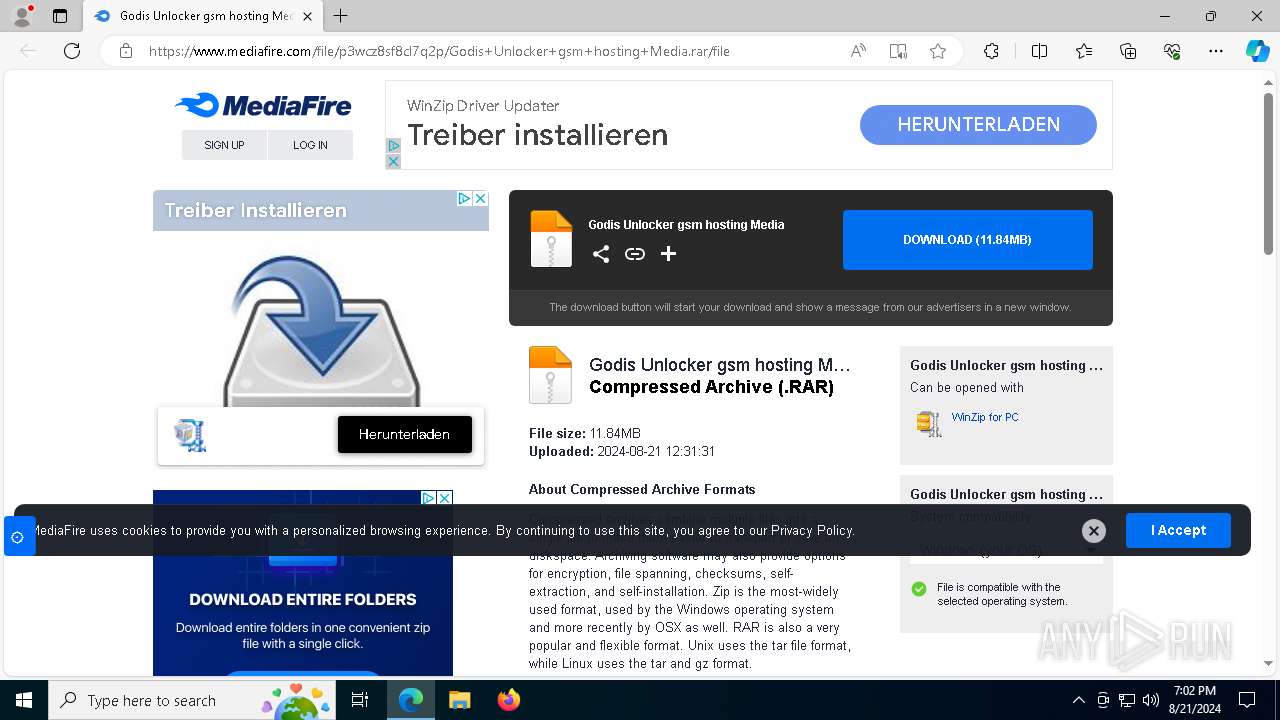Open Favorites list
The image size is (1280, 720).
coord(1084,51)
